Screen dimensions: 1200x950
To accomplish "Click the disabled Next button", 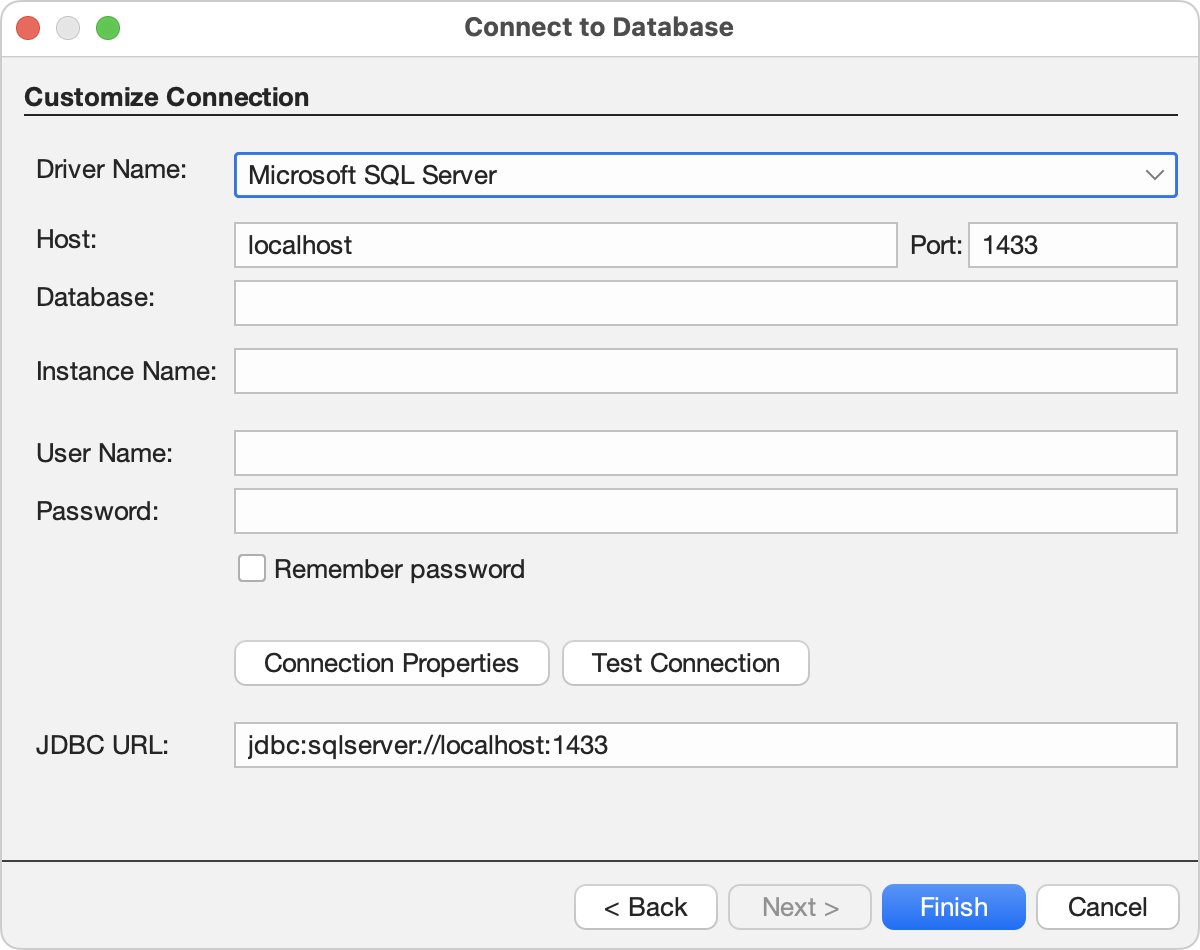I will [799, 907].
